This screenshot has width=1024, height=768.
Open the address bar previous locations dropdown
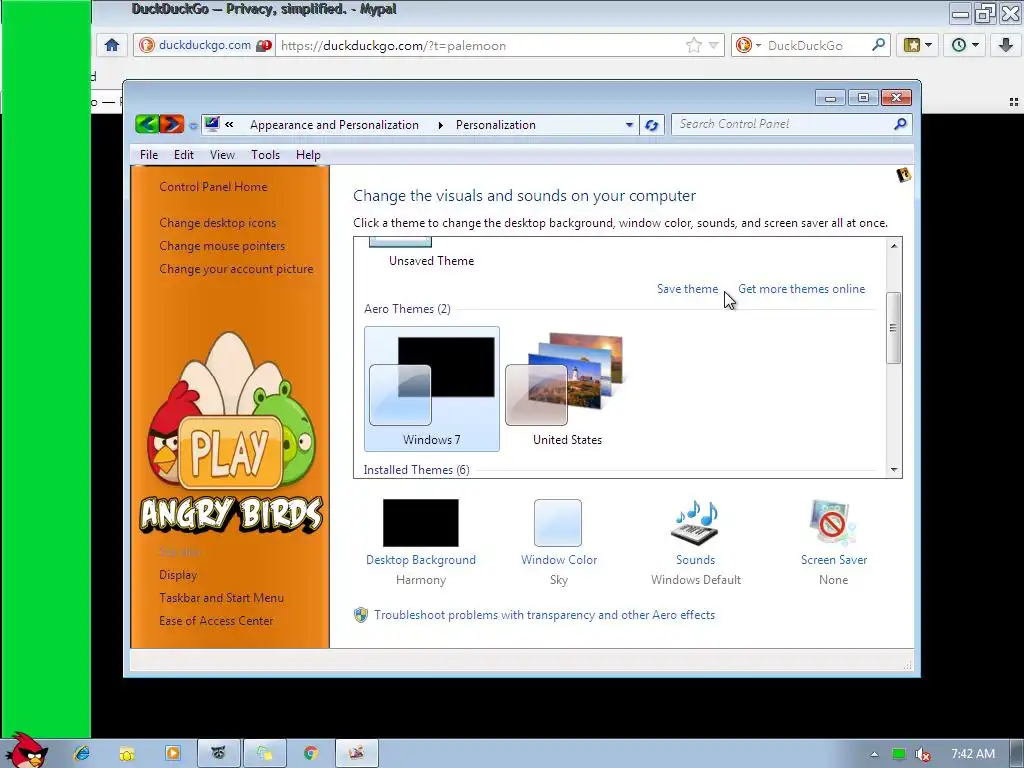(x=629, y=125)
